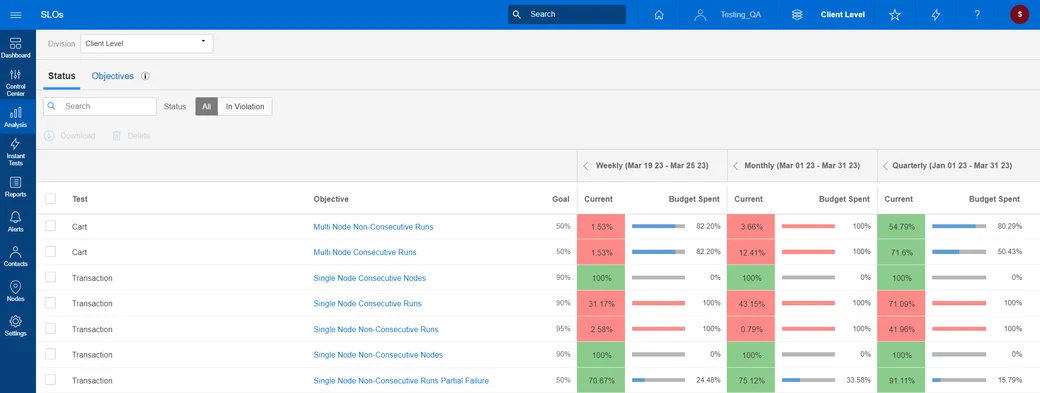Click the Weekly period previous chevron
1040x393 pixels.
point(586,166)
